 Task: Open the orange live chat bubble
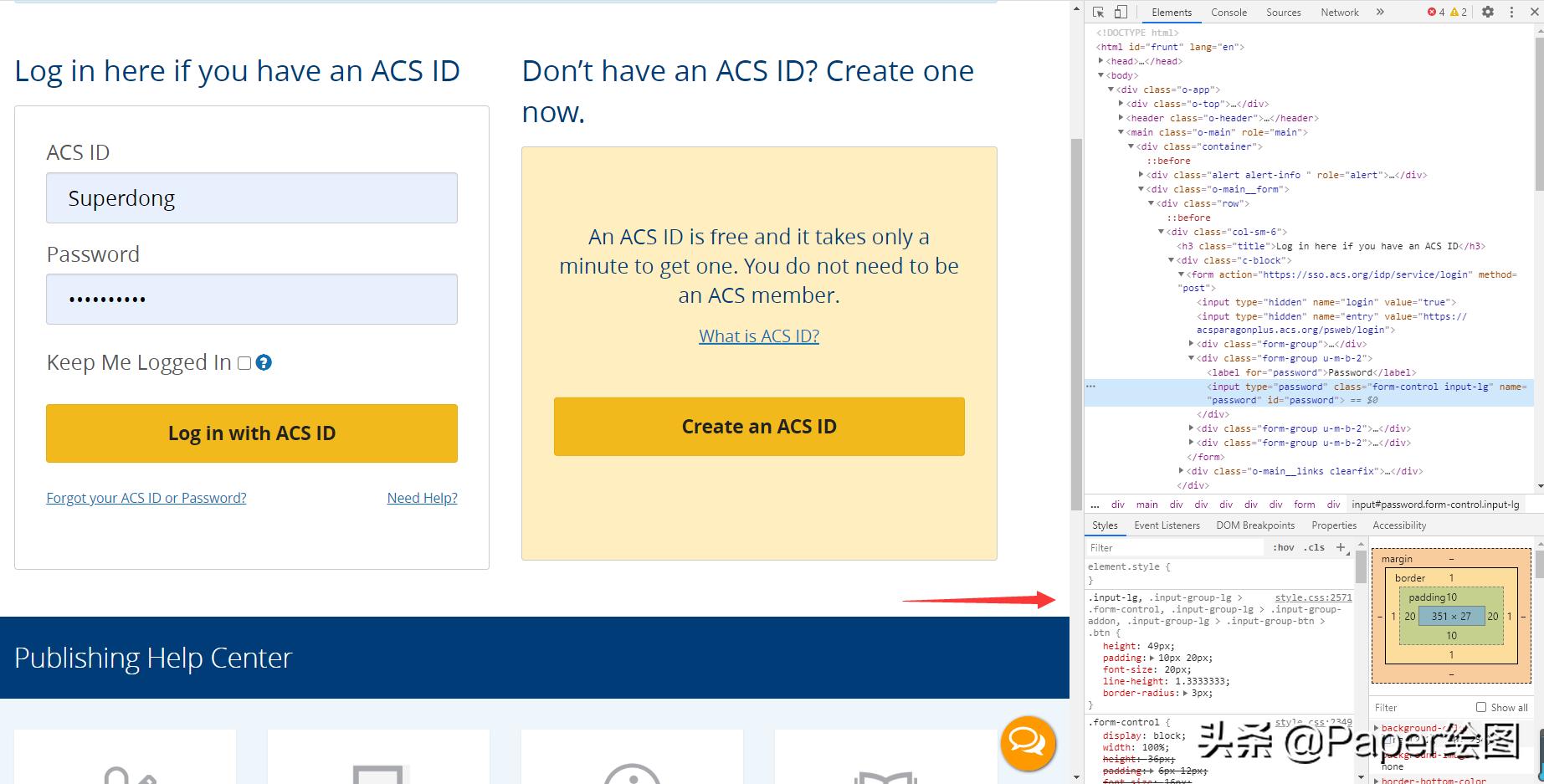tap(1028, 743)
